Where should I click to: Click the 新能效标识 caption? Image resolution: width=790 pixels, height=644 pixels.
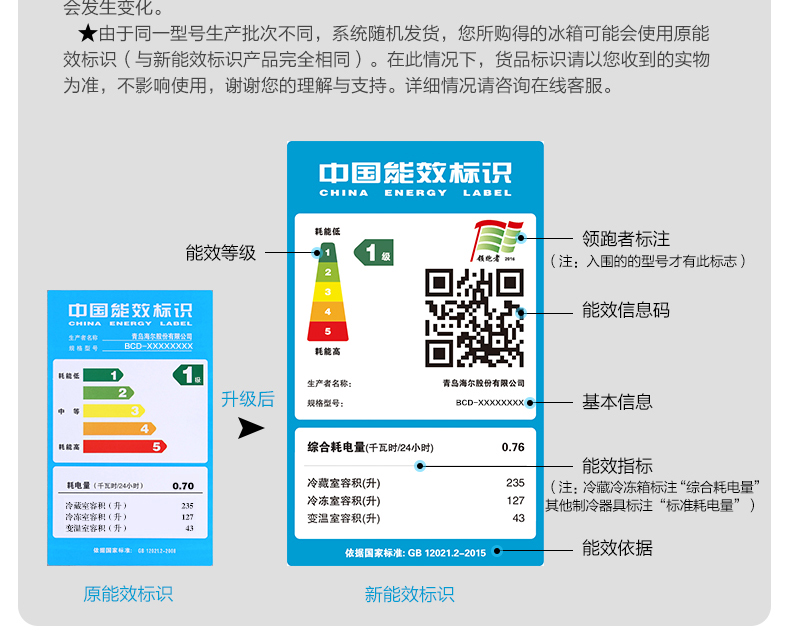[x=409, y=595]
